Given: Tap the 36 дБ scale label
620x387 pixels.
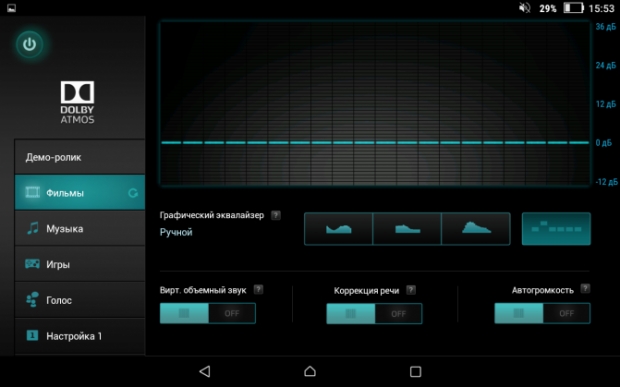Looking at the screenshot, I should click(x=606, y=26).
